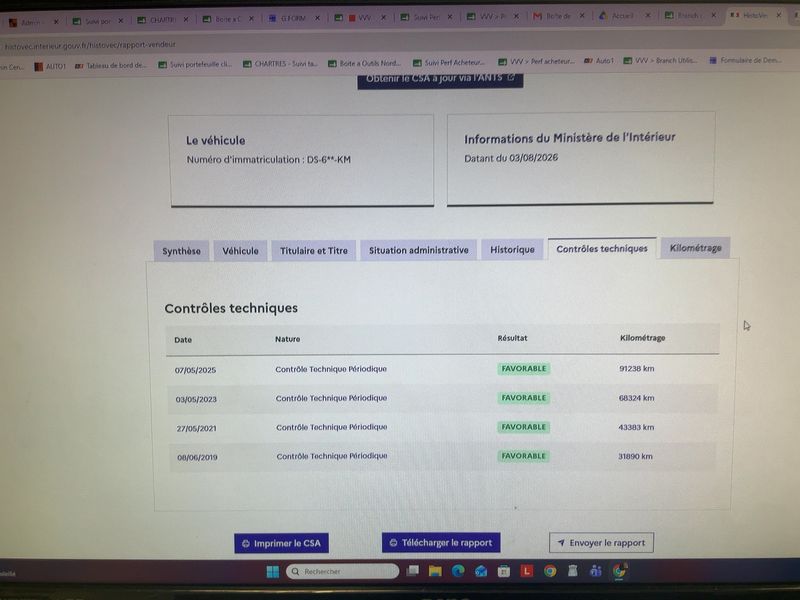
Task: Open the Boite à Outils Nord bookmark
Action: (x=364, y=63)
